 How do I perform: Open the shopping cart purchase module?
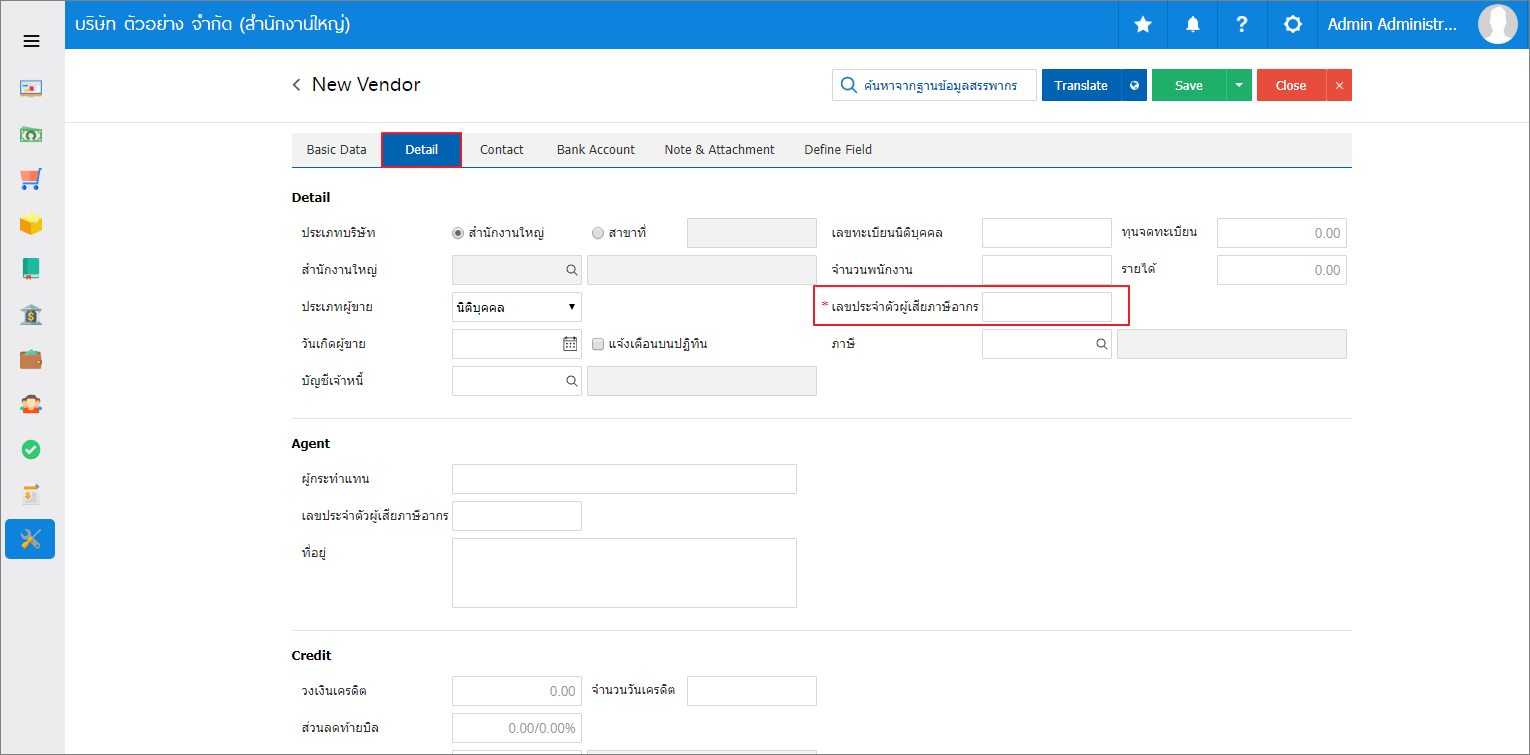pyautogui.click(x=31, y=179)
